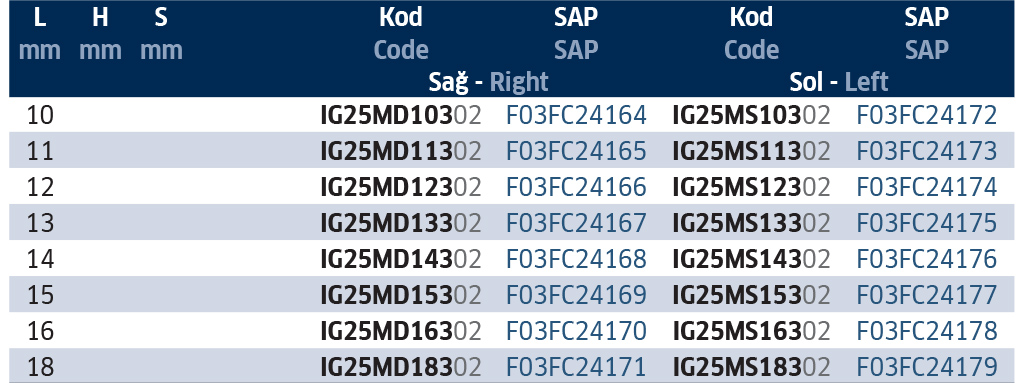
Task: Click length value 14
Action: pyautogui.click(x=40, y=259)
